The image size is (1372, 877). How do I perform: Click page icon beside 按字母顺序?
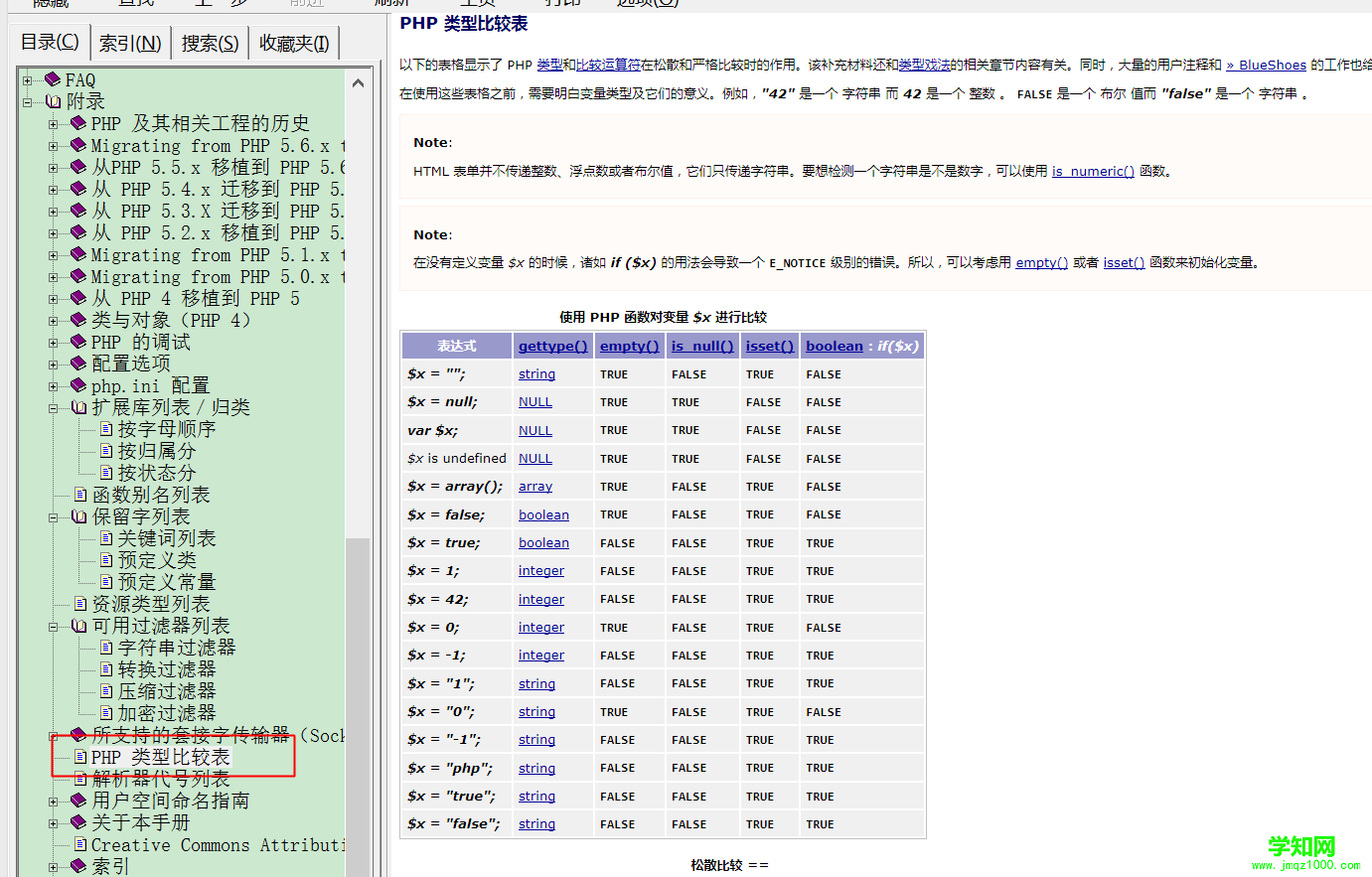click(x=106, y=429)
